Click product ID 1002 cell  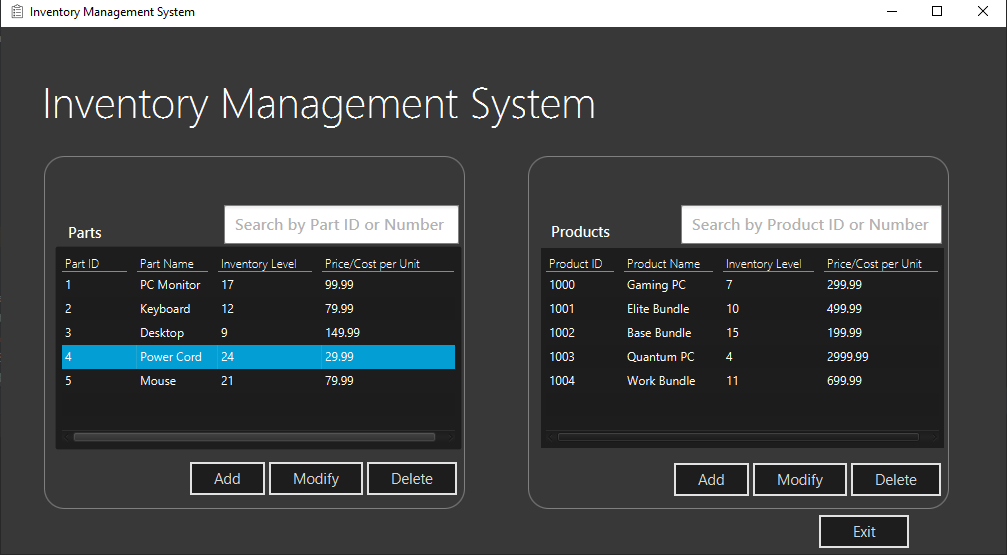[562, 333]
